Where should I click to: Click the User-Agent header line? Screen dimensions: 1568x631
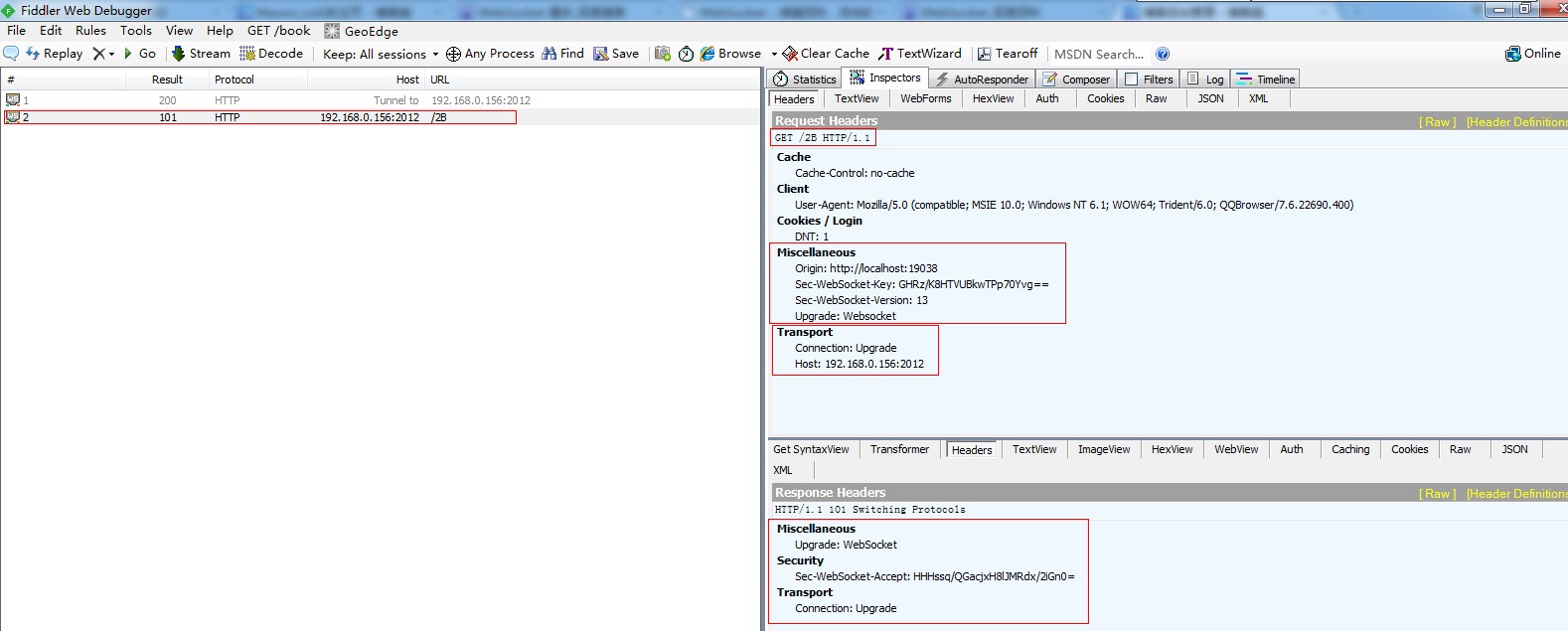coord(1073,205)
